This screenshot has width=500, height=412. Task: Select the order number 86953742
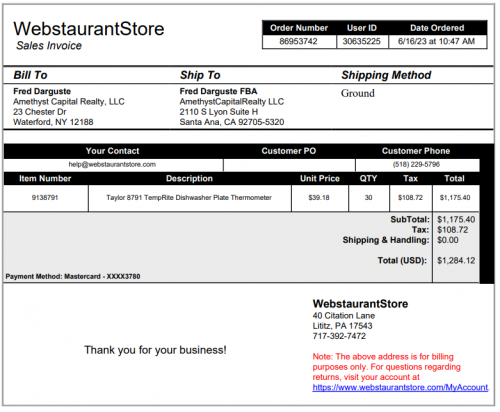click(298, 41)
